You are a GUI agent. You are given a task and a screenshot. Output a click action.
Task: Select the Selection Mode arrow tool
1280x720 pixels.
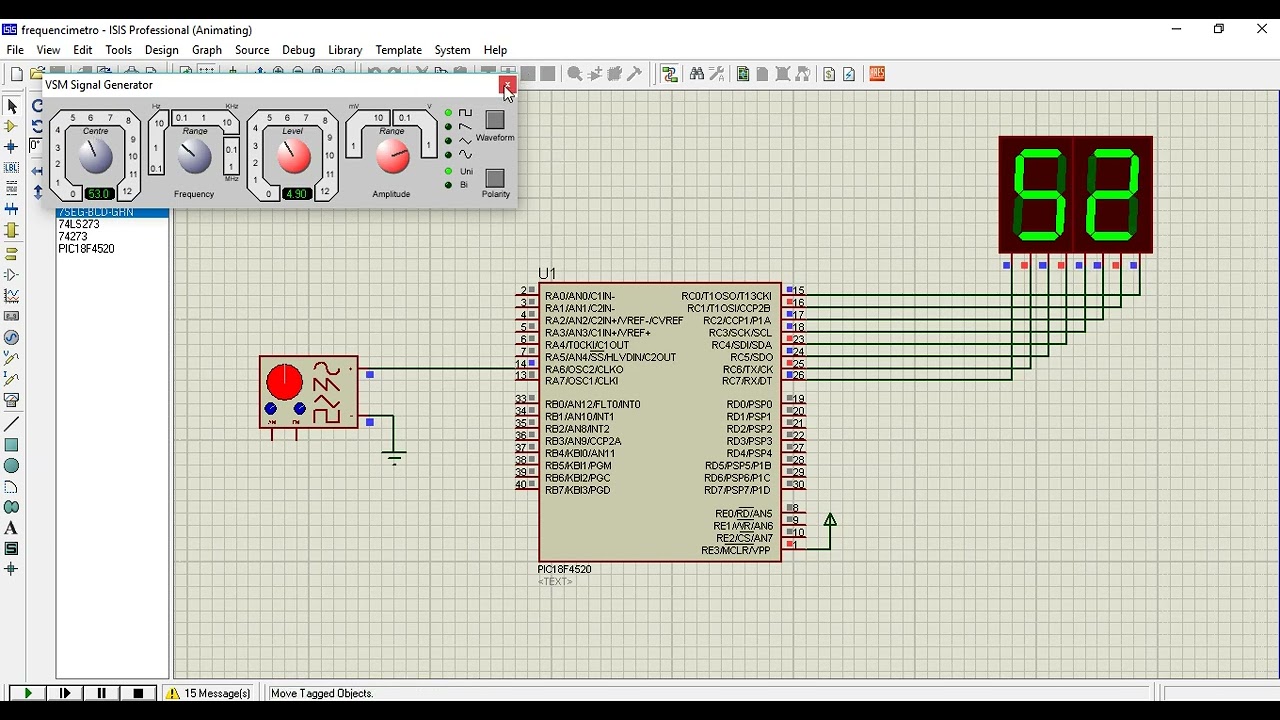tap(12, 106)
